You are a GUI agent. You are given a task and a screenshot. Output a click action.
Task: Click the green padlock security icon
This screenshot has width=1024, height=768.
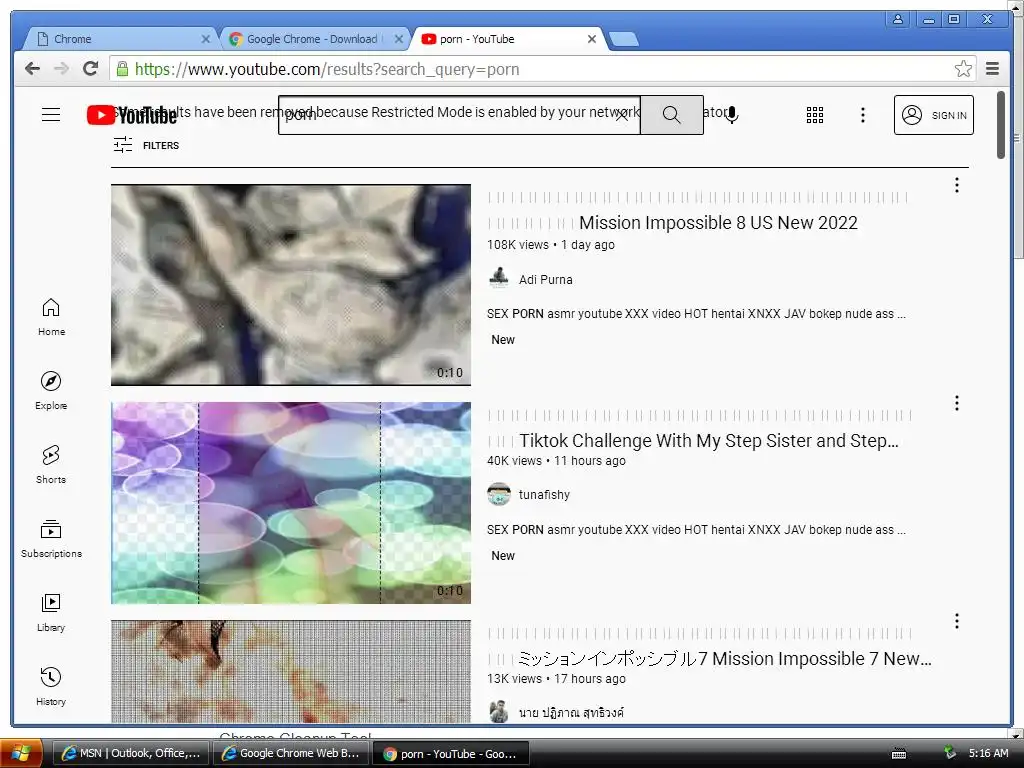pyautogui.click(x=122, y=69)
